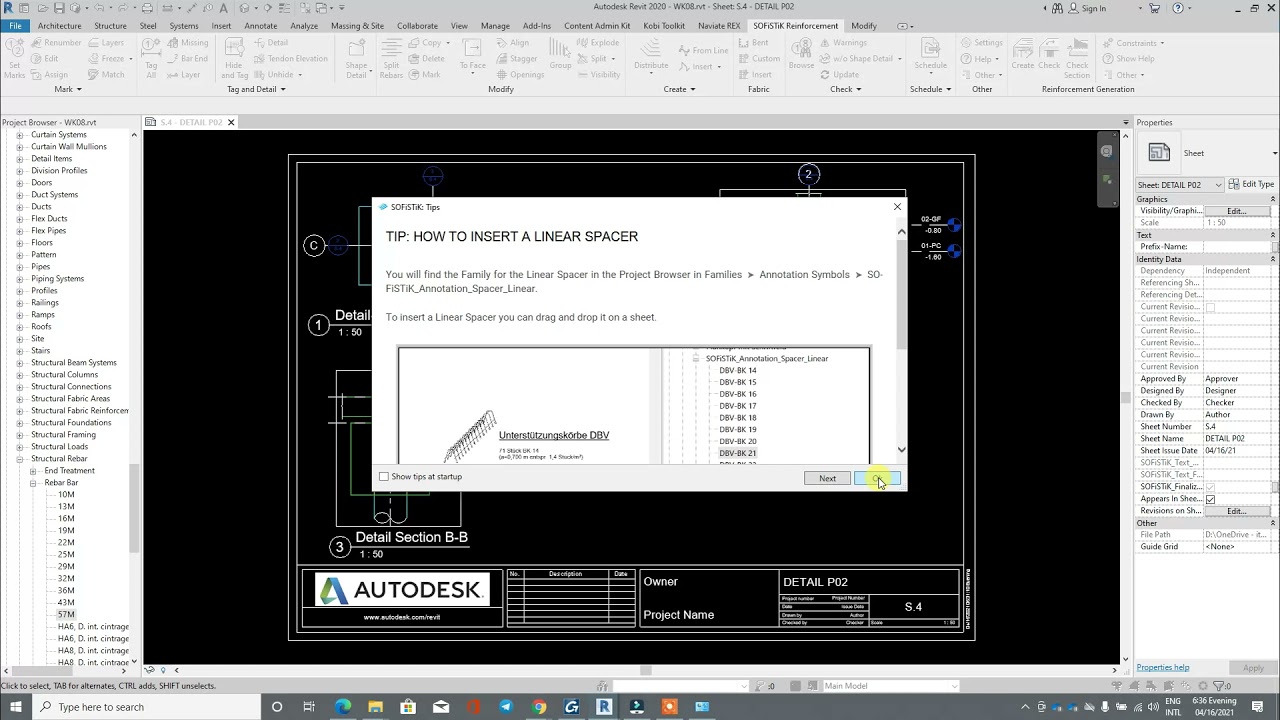Click the Task View taskbar icon

pyautogui.click(x=309, y=707)
